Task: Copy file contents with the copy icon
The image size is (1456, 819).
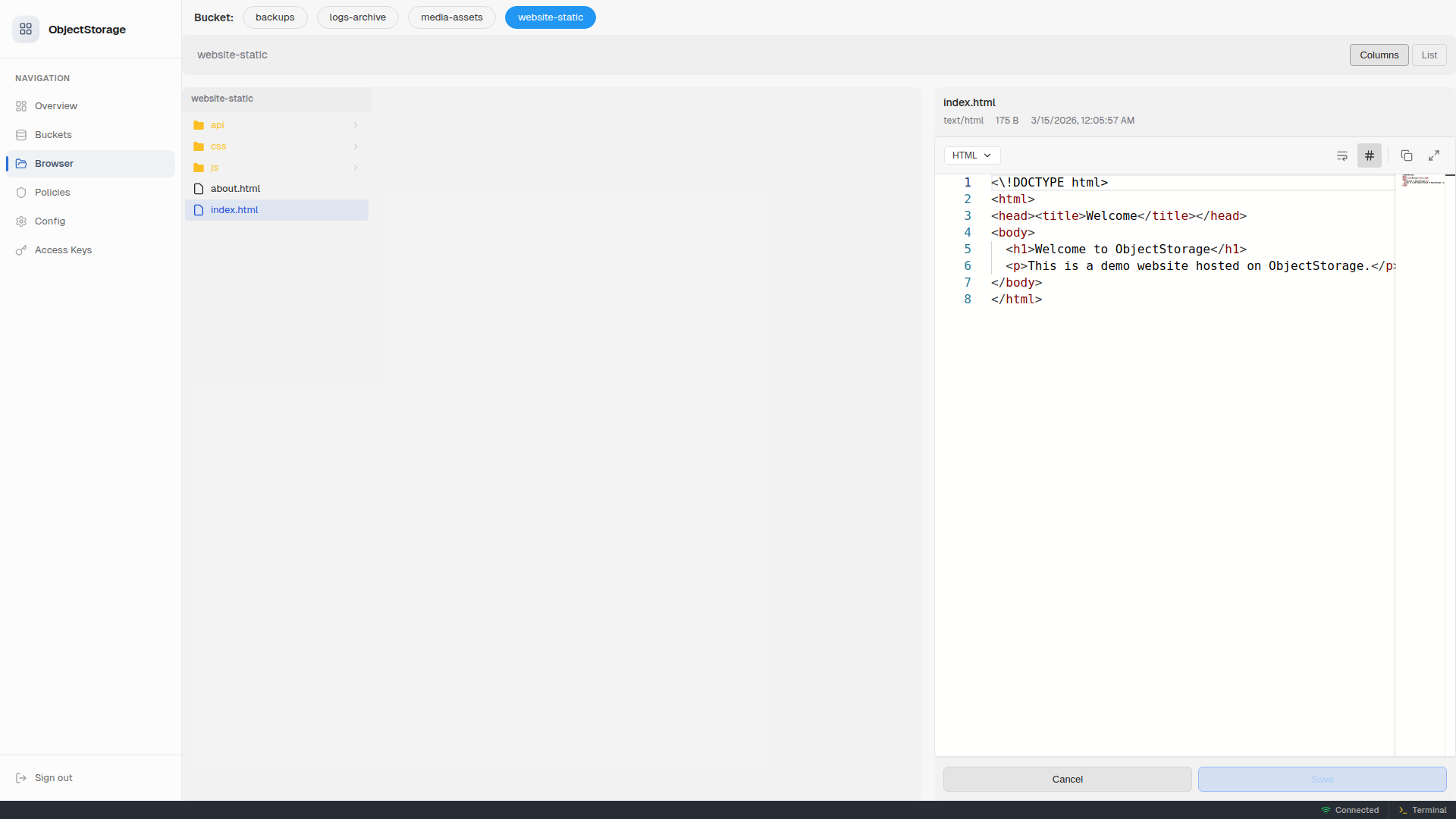Action: click(1406, 155)
